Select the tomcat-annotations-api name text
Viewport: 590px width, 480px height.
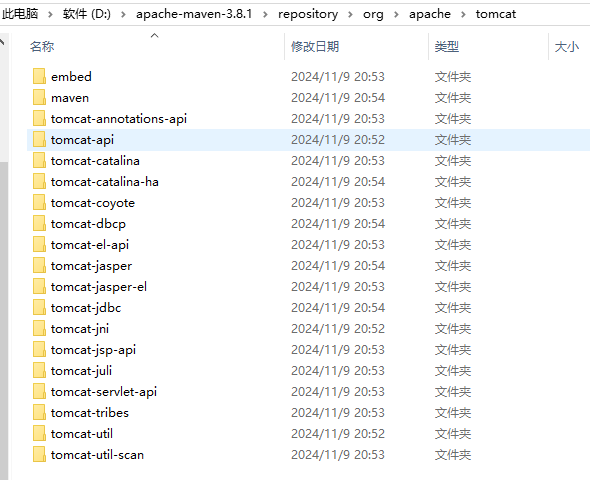119,119
